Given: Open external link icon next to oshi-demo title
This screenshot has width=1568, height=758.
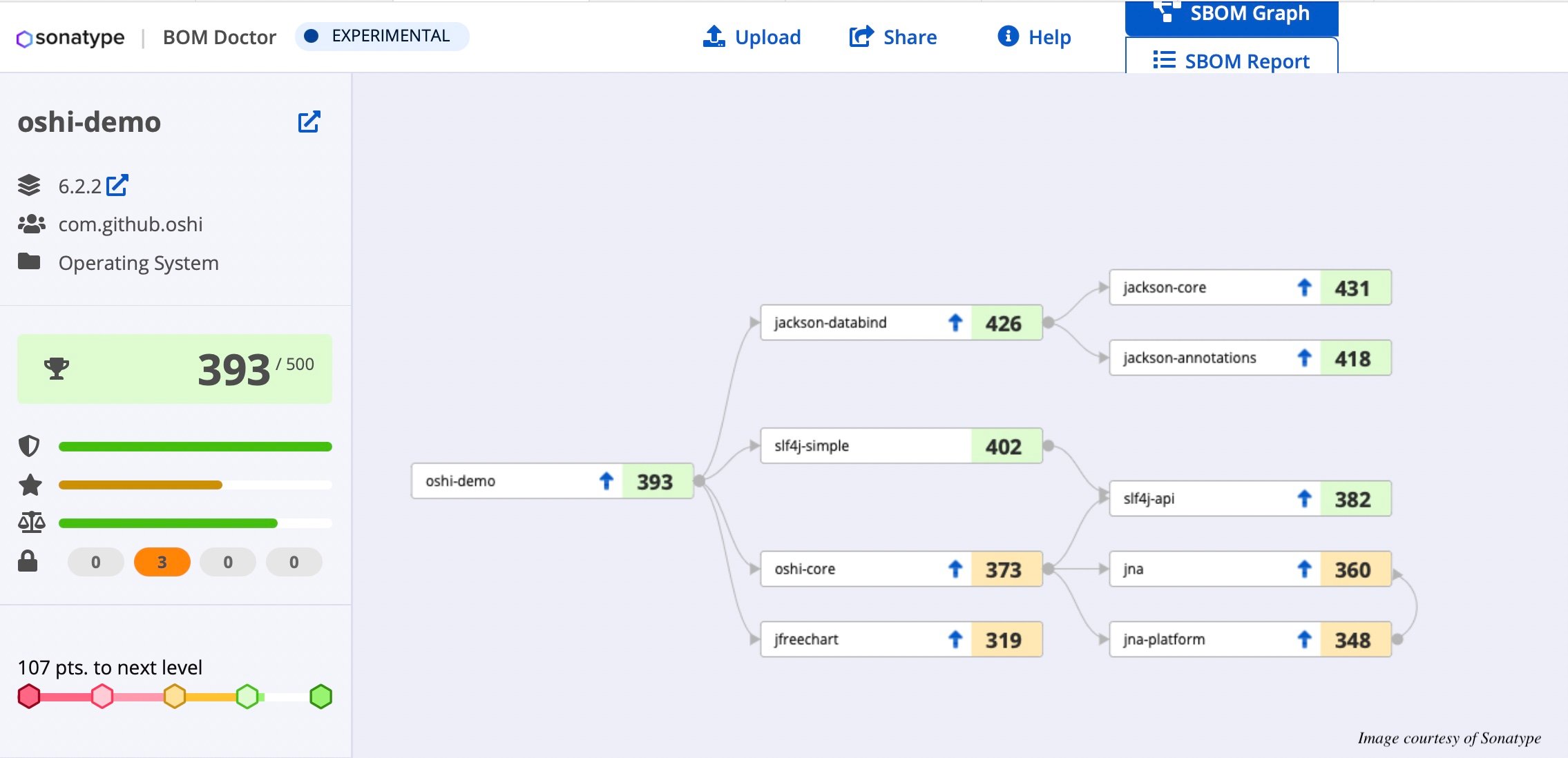Looking at the screenshot, I should (309, 122).
